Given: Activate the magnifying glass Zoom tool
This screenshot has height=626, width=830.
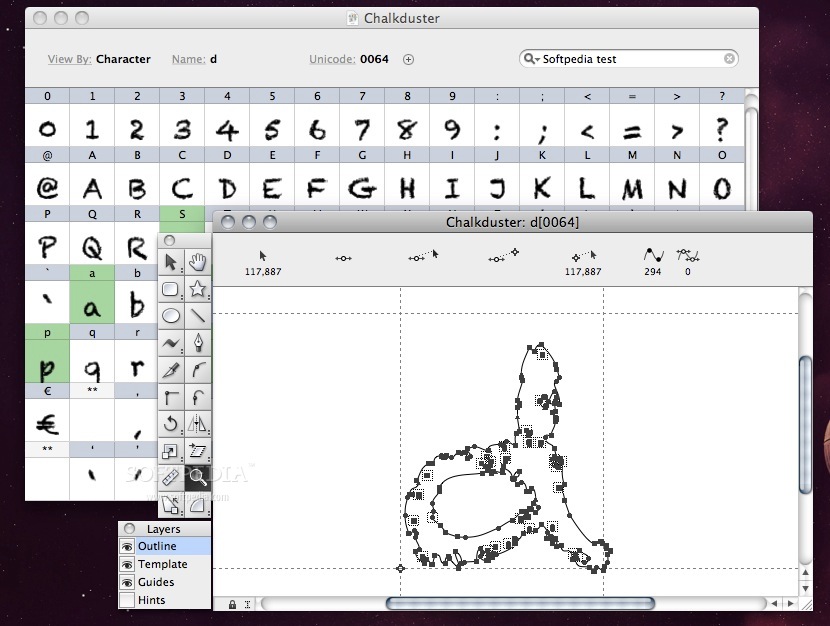Looking at the screenshot, I should tap(197, 478).
